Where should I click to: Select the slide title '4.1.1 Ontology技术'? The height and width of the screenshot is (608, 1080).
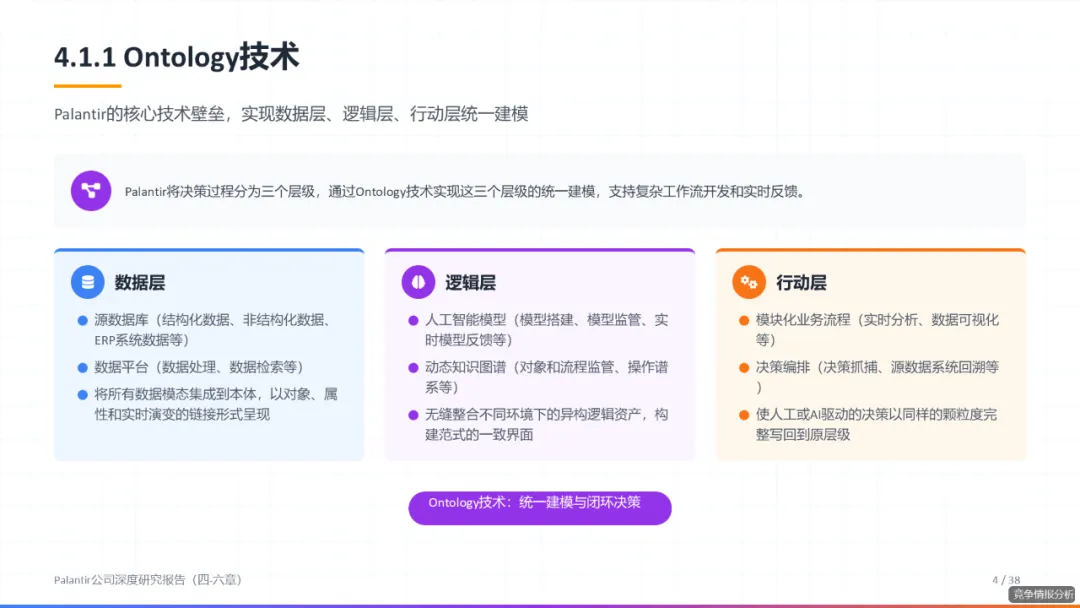[x=176, y=56]
